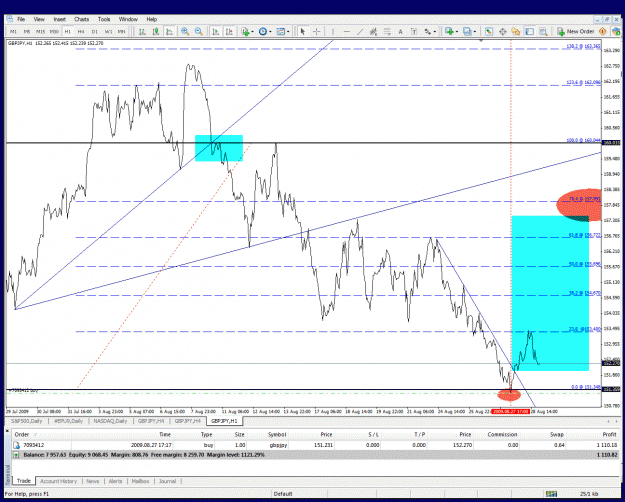Switch chart to H4 timeframe

tap(81, 31)
